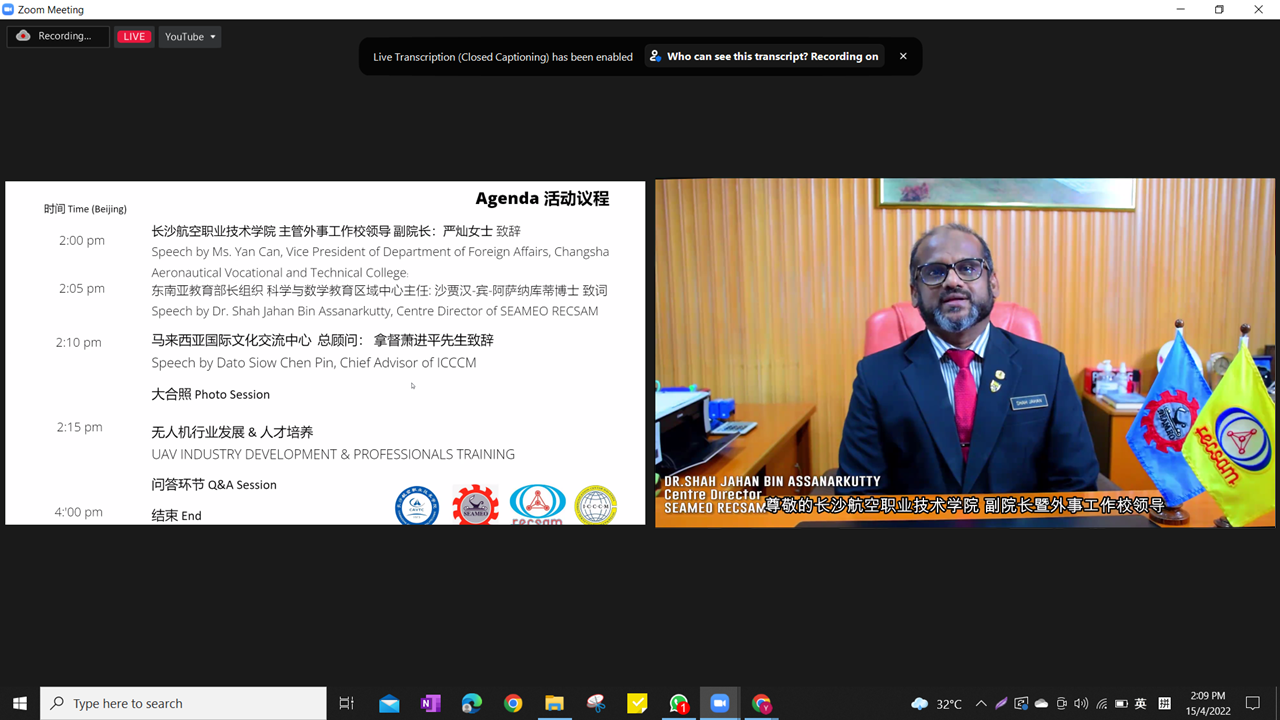
Task: Open the Wi-Fi network tray icon
Action: pyautogui.click(x=1102, y=704)
